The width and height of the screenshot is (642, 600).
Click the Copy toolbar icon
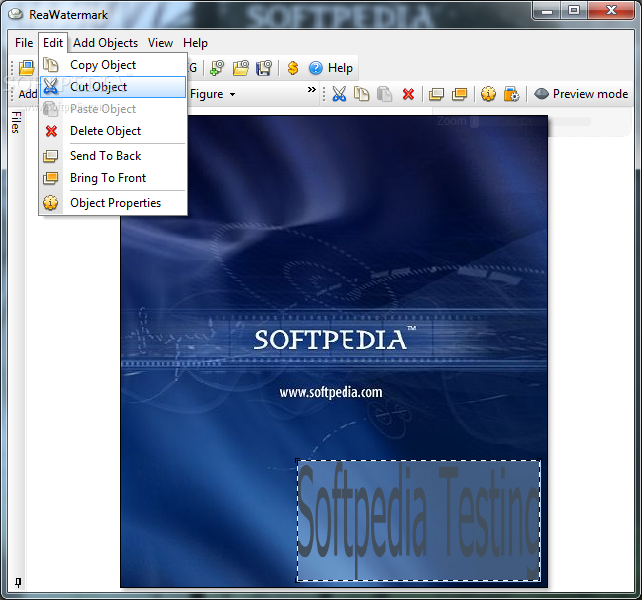361,94
